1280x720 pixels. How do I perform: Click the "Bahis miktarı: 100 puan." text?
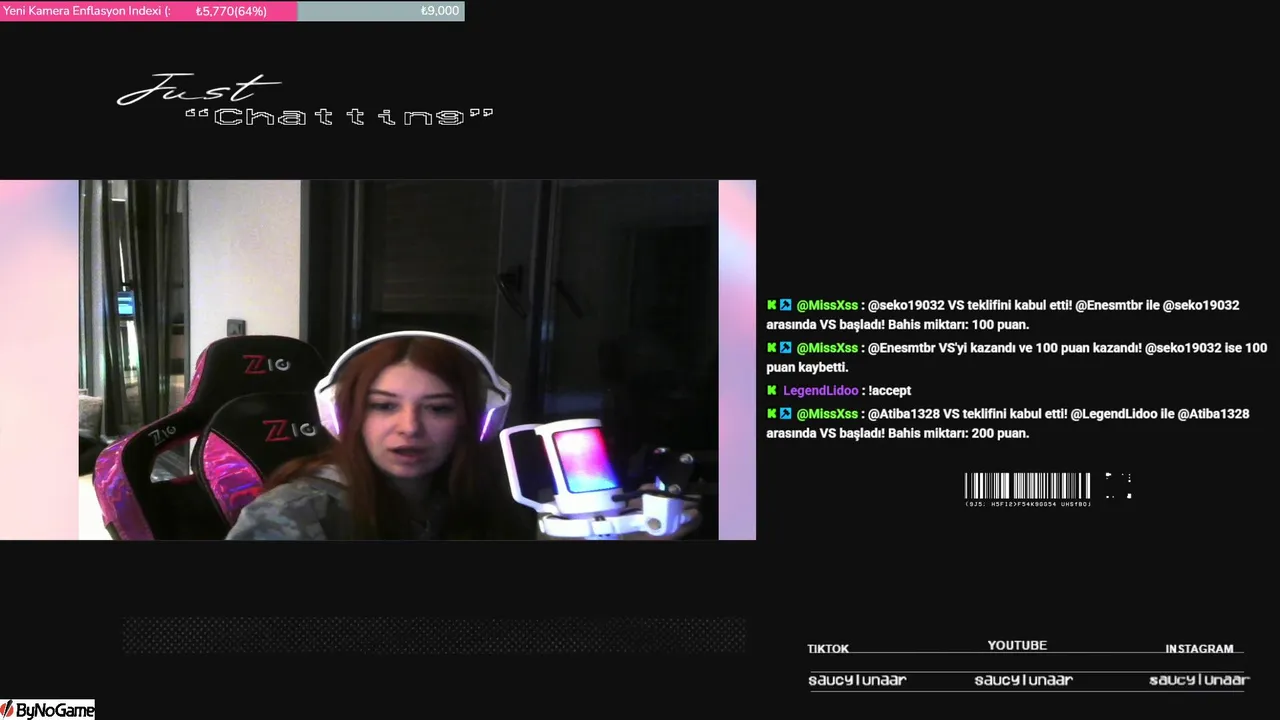pyautogui.click(x=958, y=325)
